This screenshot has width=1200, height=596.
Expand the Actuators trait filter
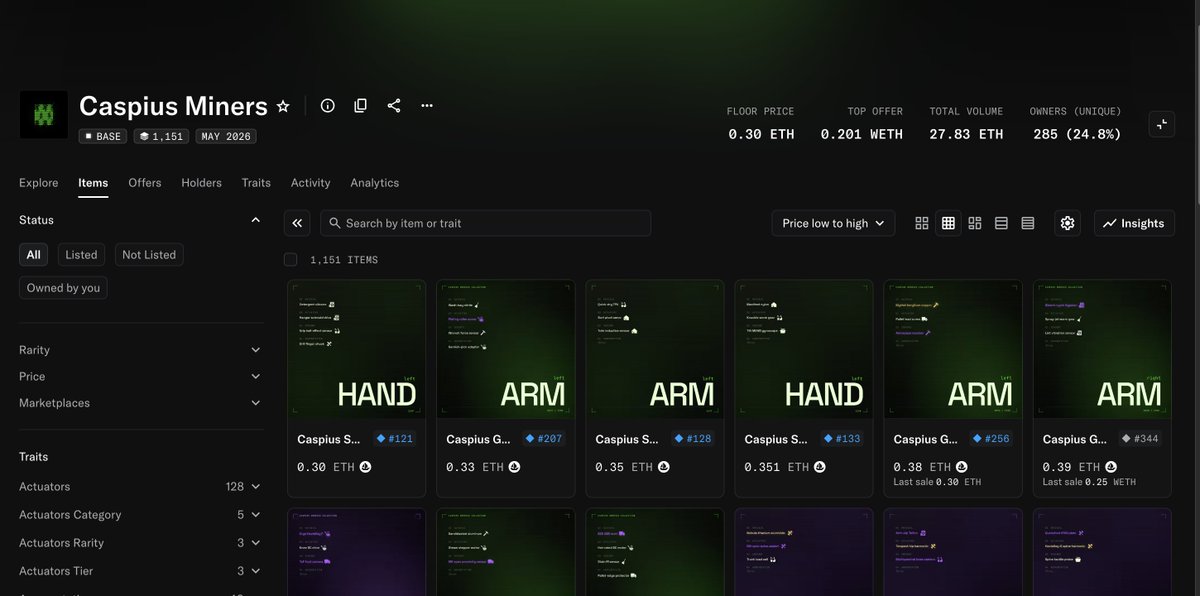point(141,487)
